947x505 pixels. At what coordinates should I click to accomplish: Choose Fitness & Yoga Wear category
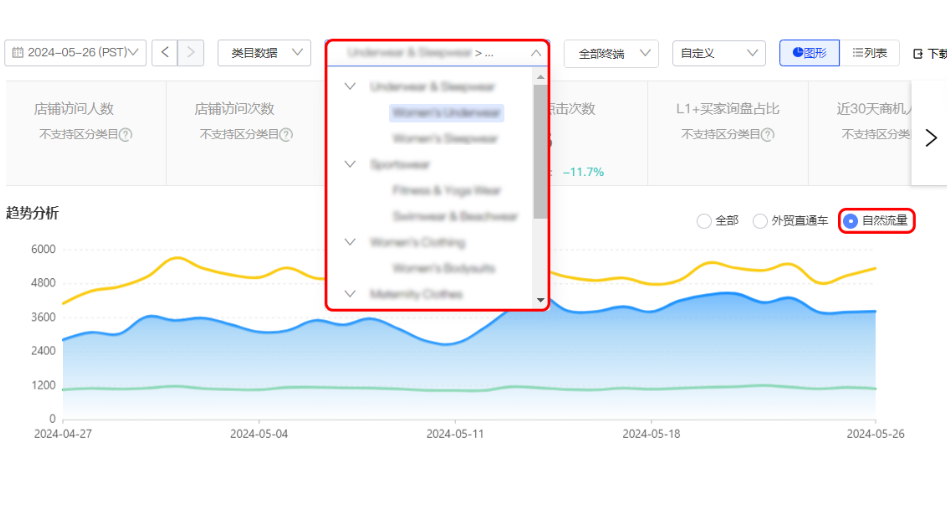446,190
